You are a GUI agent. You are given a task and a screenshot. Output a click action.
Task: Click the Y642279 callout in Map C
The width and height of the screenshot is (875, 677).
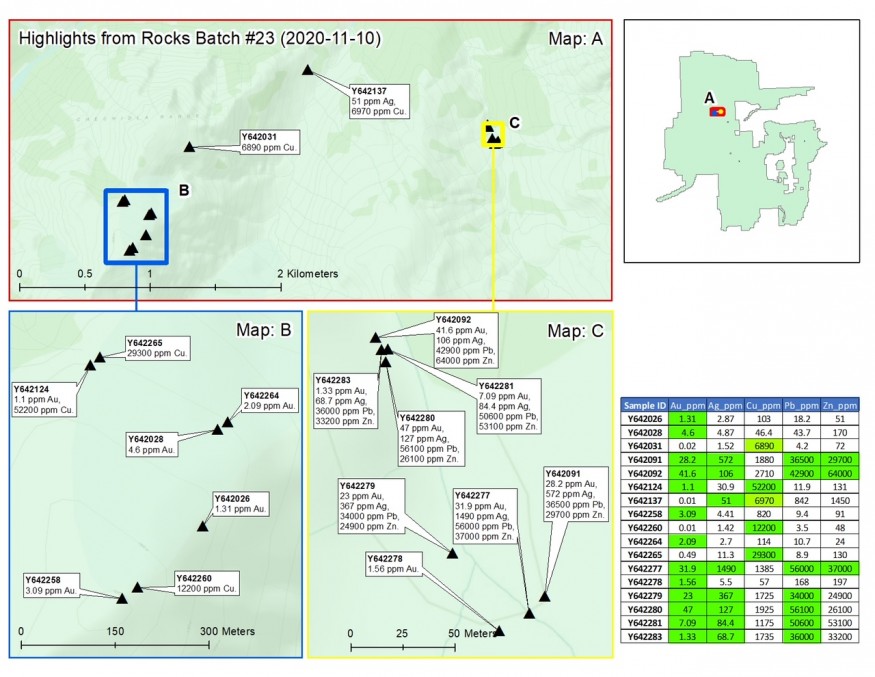pyautogui.click(x=372, y=506)
